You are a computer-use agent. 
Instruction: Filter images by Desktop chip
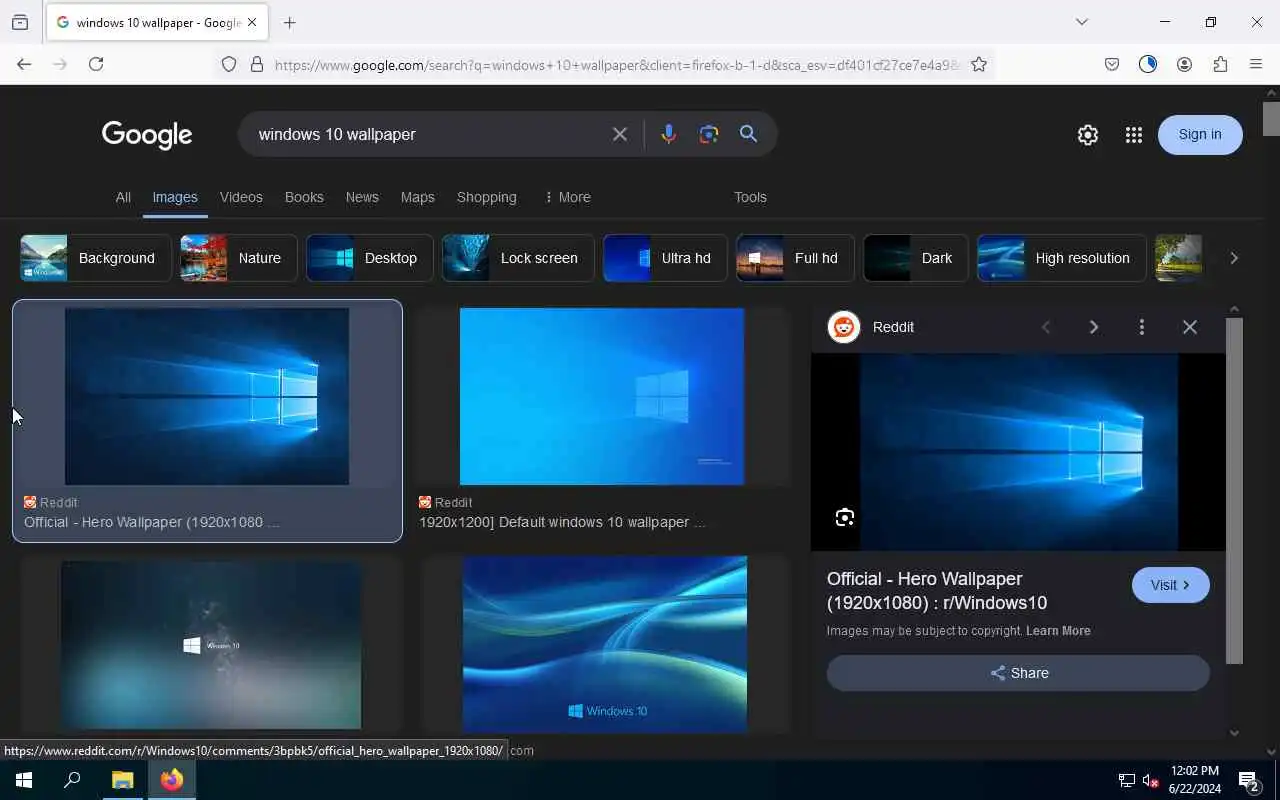(x=370, y=258)
